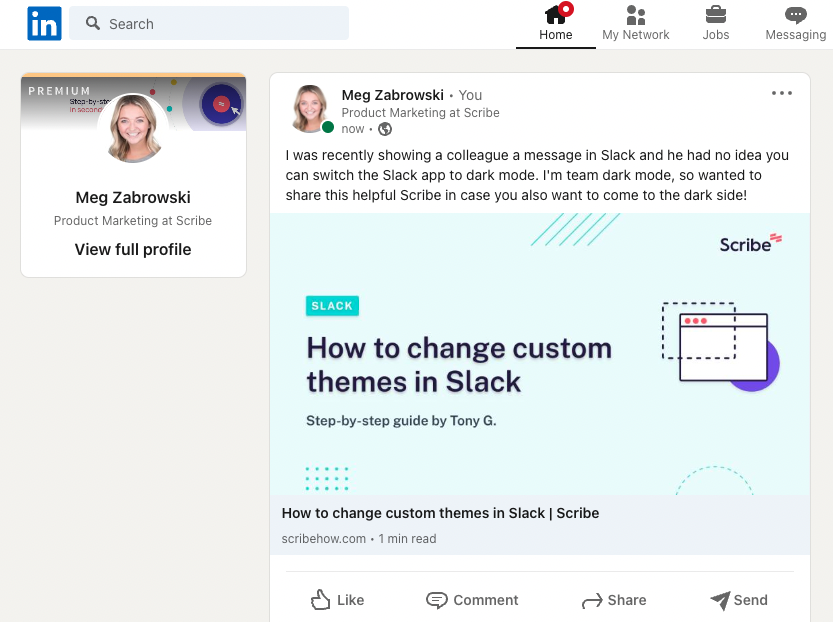Go to the Jobs tab
This screenshot has width=833, height=622.
tap(716, 24)
